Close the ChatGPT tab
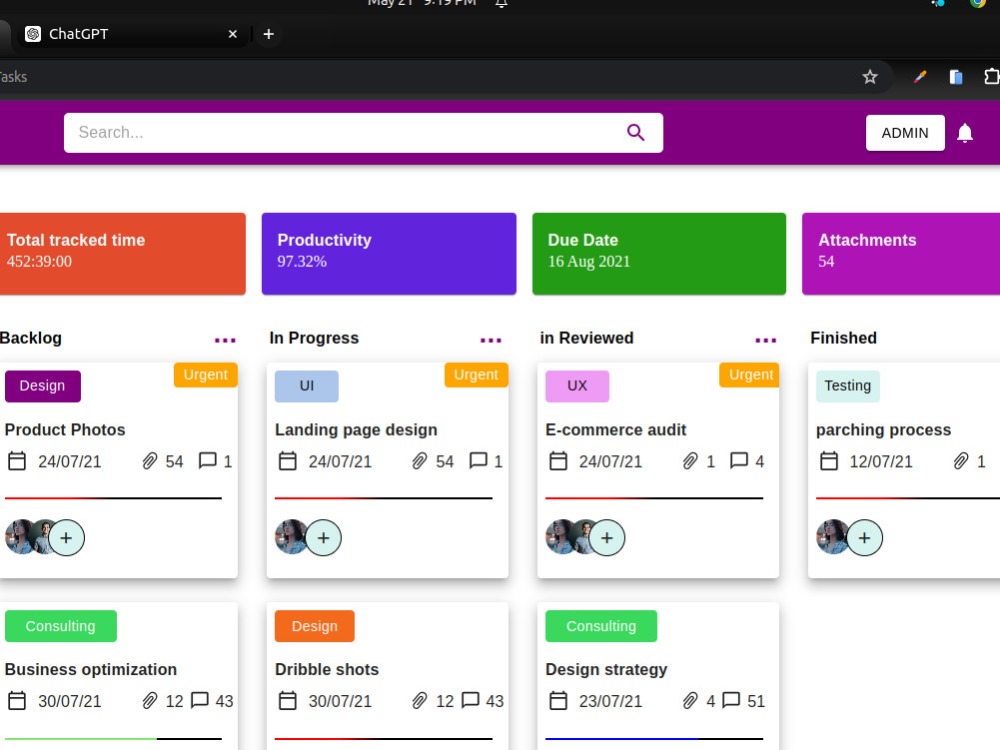This screenshot has height=750, width=1000. pos(233,34)
